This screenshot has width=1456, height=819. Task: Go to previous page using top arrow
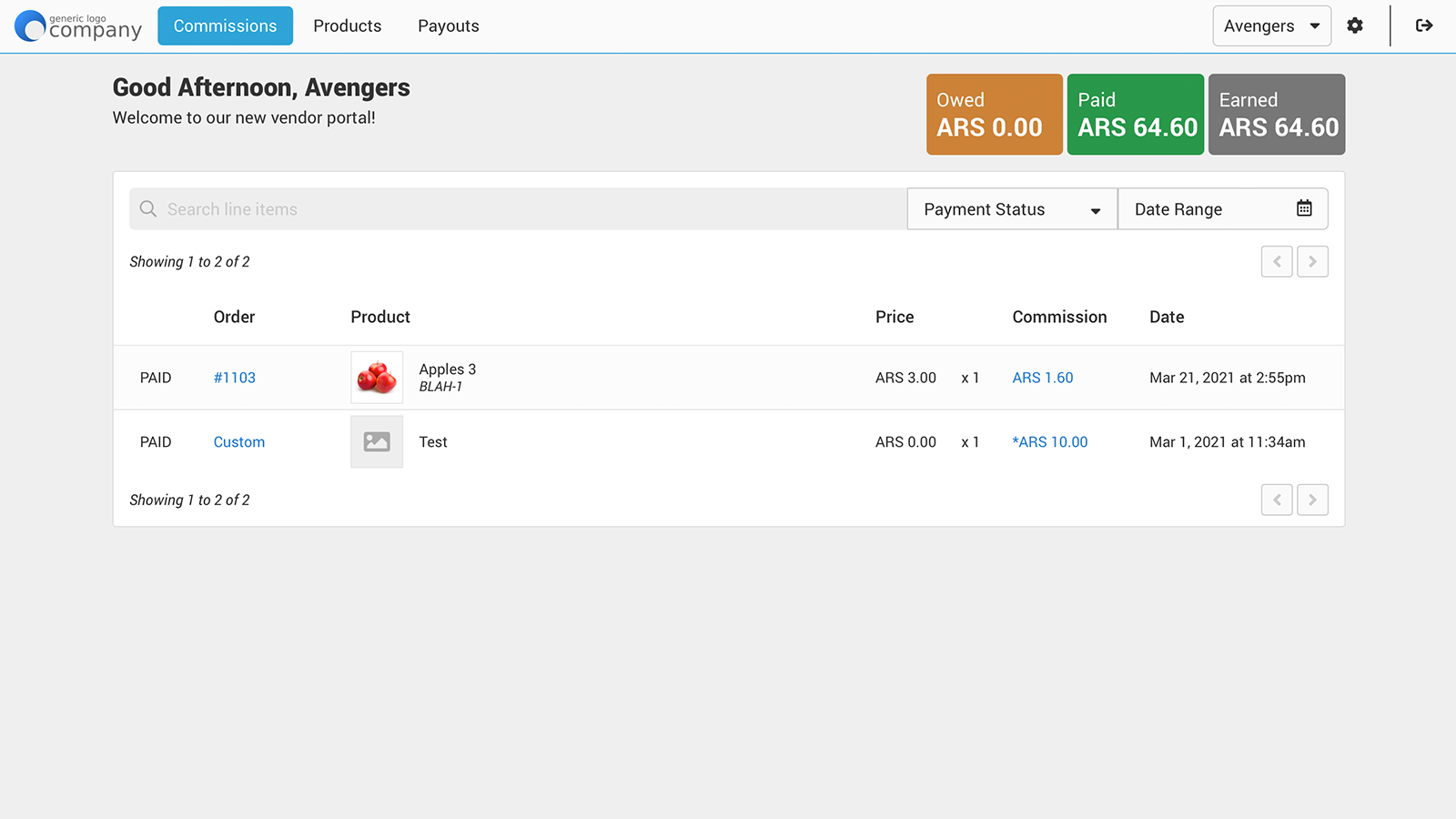[x=1277, y=262]
